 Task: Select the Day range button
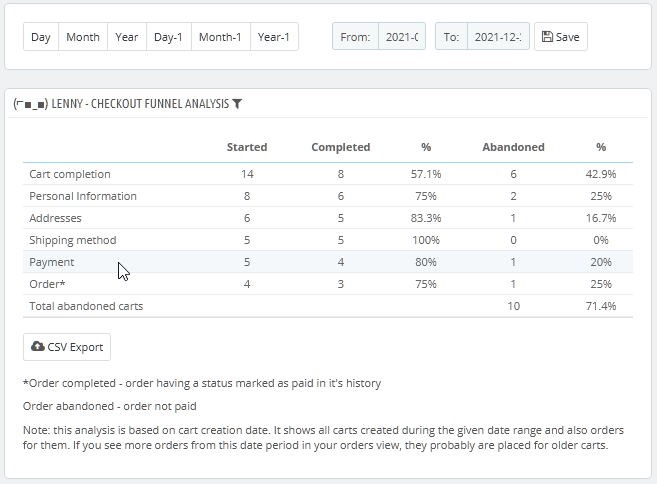(x=41, y=37)
